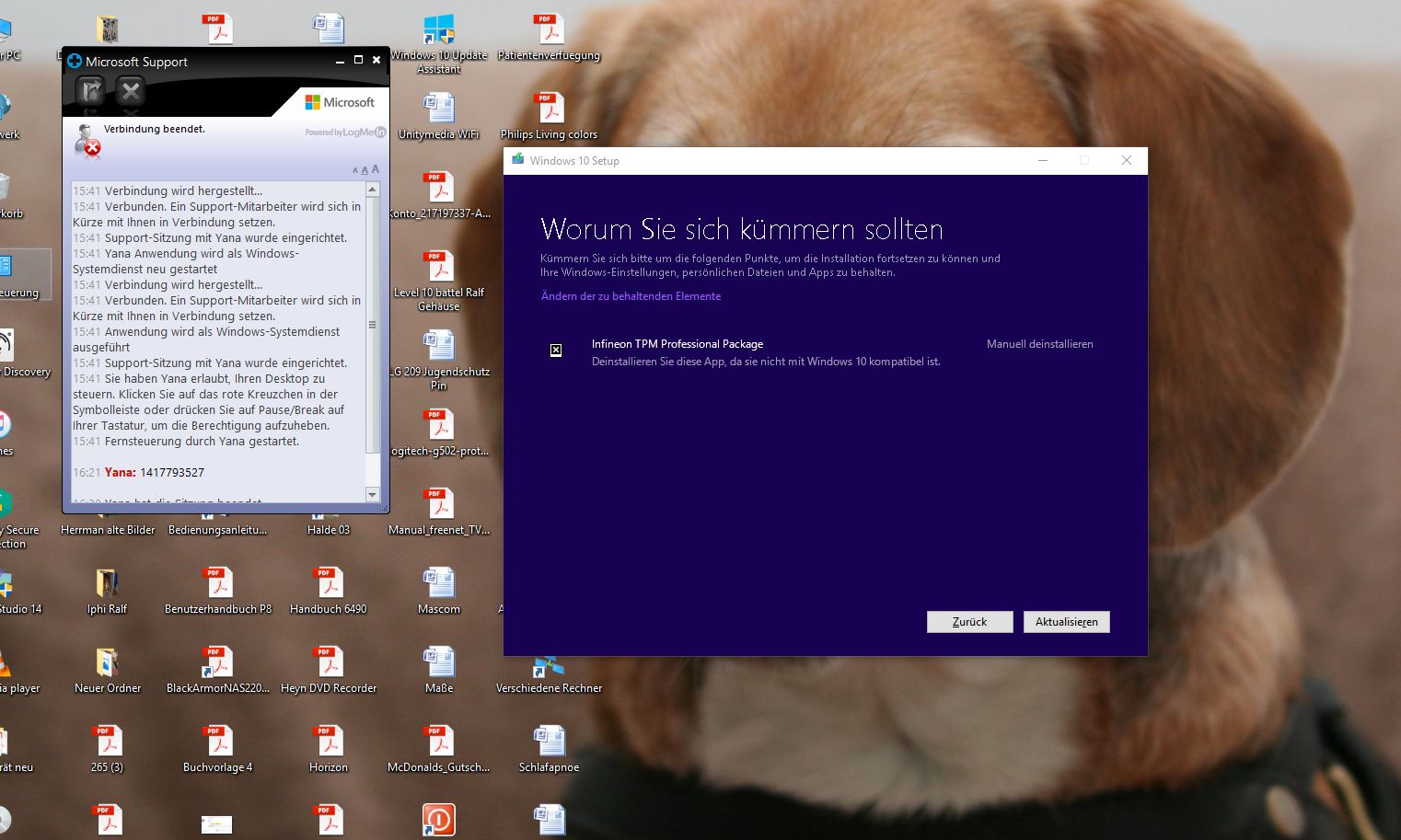Minimize the Microsoft Support window
Image resolution: width=1401 pixels, height=840 pixels.
point(340,61)
